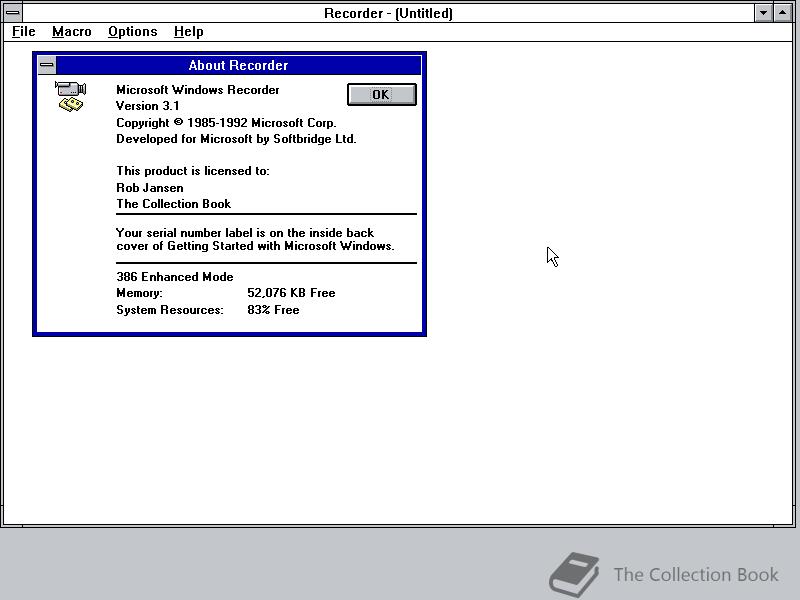Open the Recorder window control menu box
800x600 pixels.
pyautogui.click(x=13, y=13)
